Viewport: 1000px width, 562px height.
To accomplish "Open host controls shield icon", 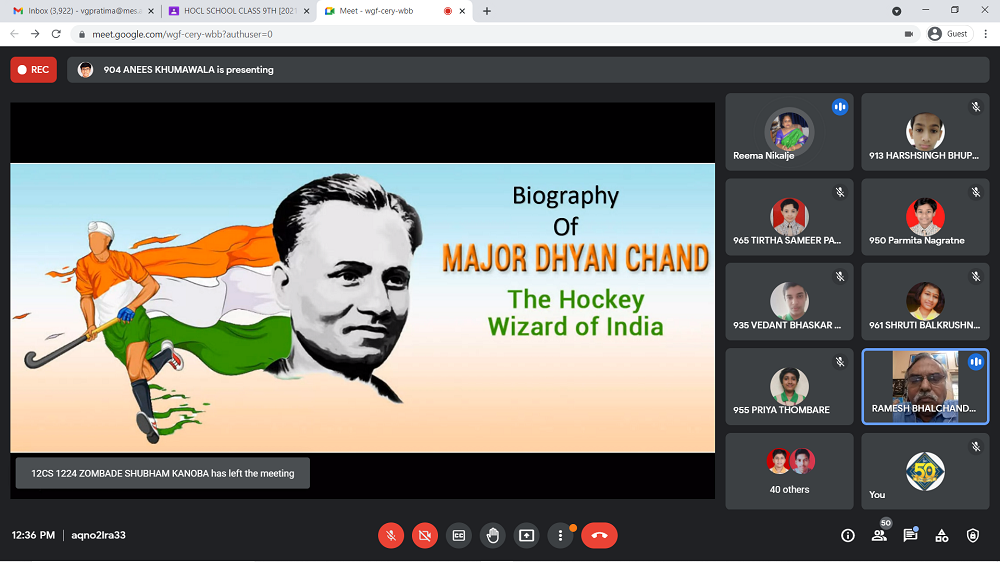I will tap(973, 535).
